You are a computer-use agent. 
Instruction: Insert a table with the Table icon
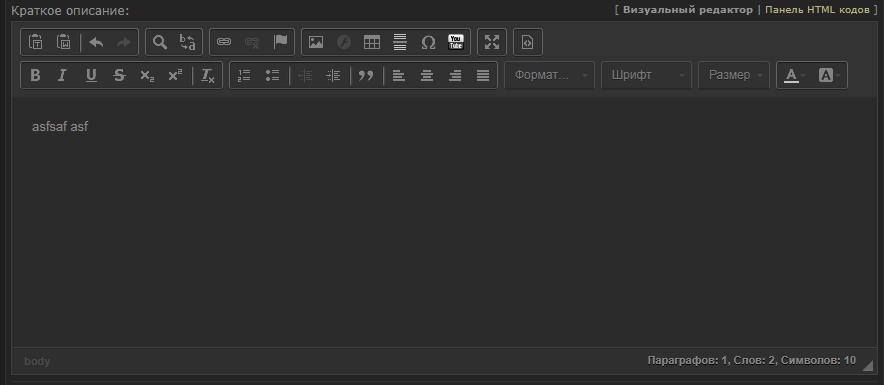pos(372,42)
